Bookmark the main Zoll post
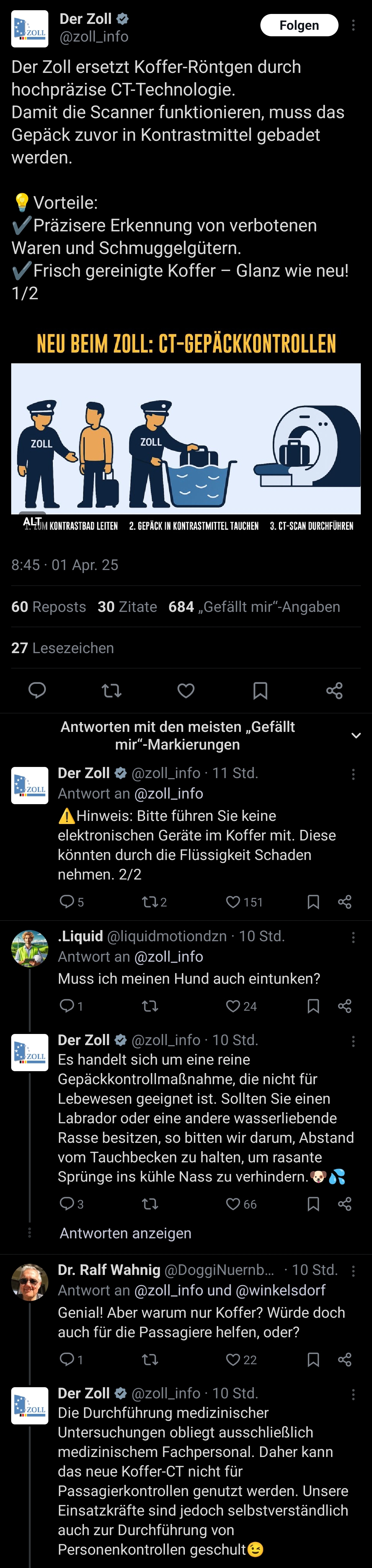 (260, 690)
